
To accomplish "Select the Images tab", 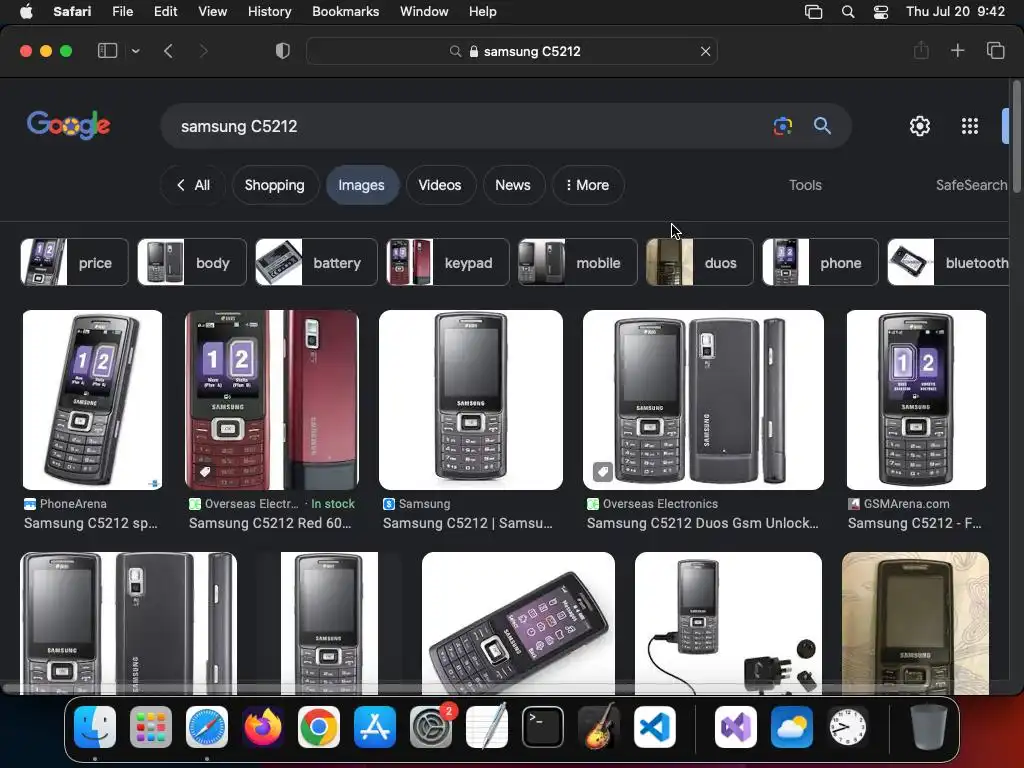I will click(x=361, y=185).
